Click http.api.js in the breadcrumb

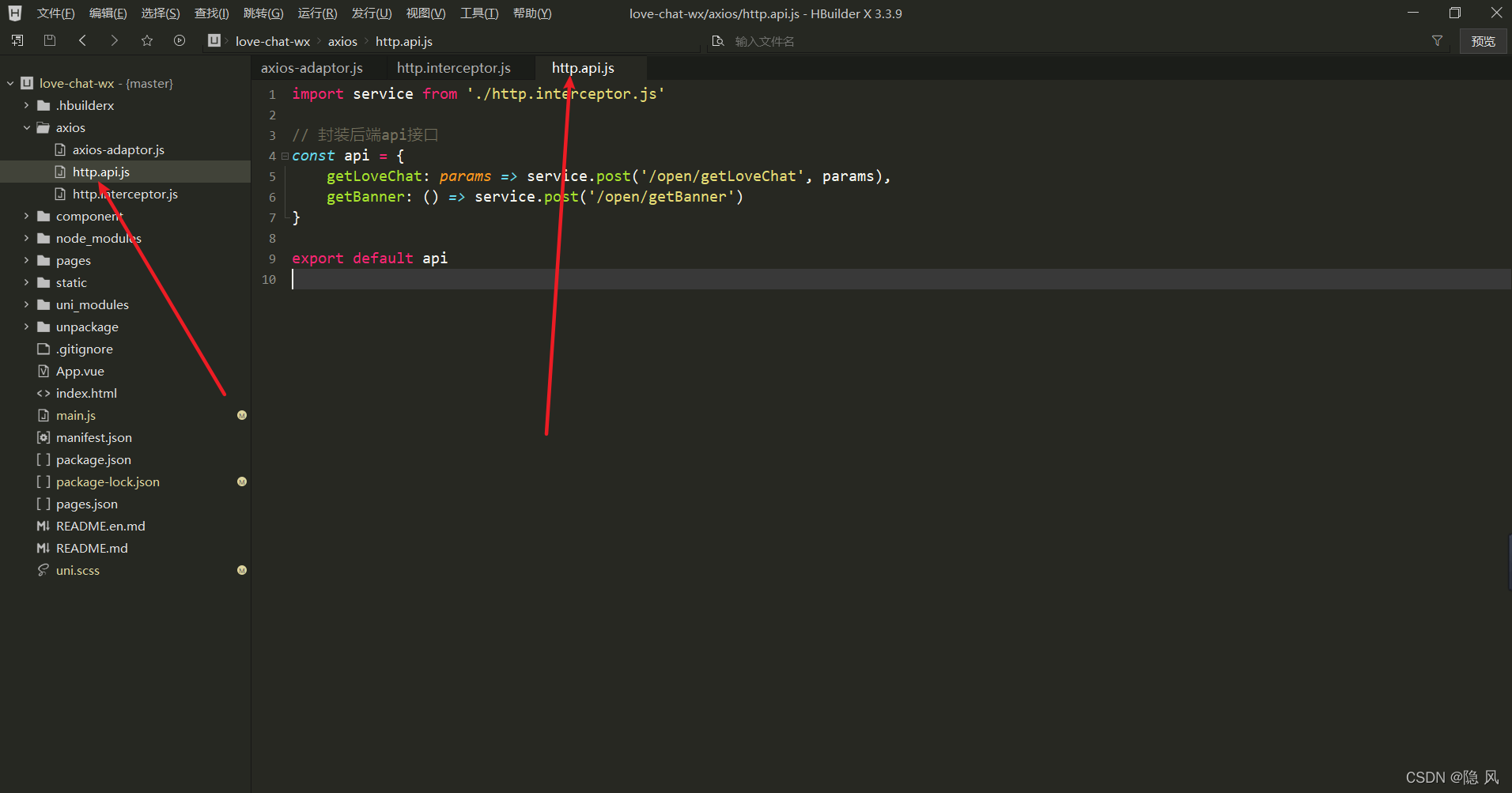[404, 41]
